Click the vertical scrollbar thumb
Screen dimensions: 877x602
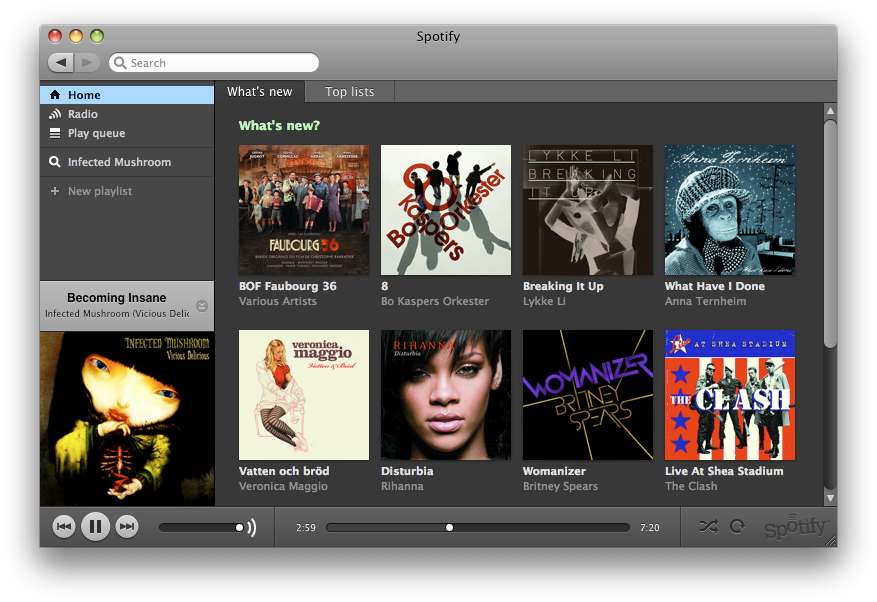(x=831, y=234)
